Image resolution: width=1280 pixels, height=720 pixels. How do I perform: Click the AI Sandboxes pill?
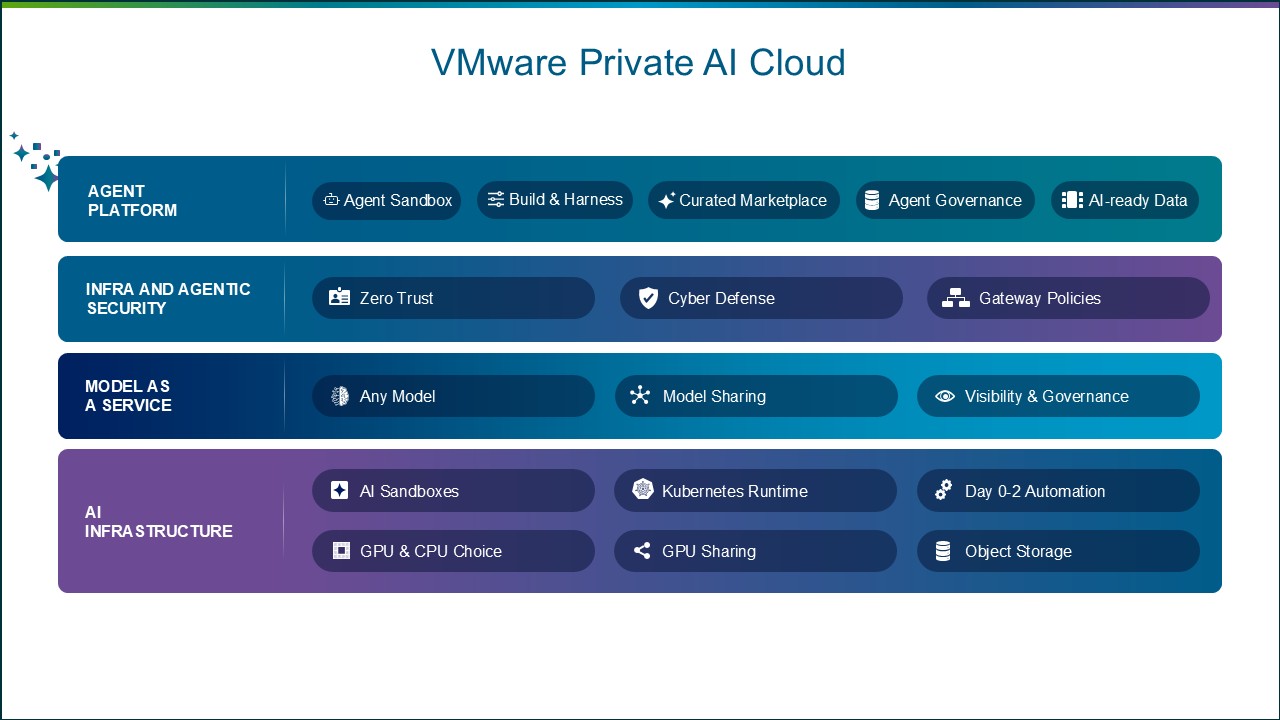[453, 491]
